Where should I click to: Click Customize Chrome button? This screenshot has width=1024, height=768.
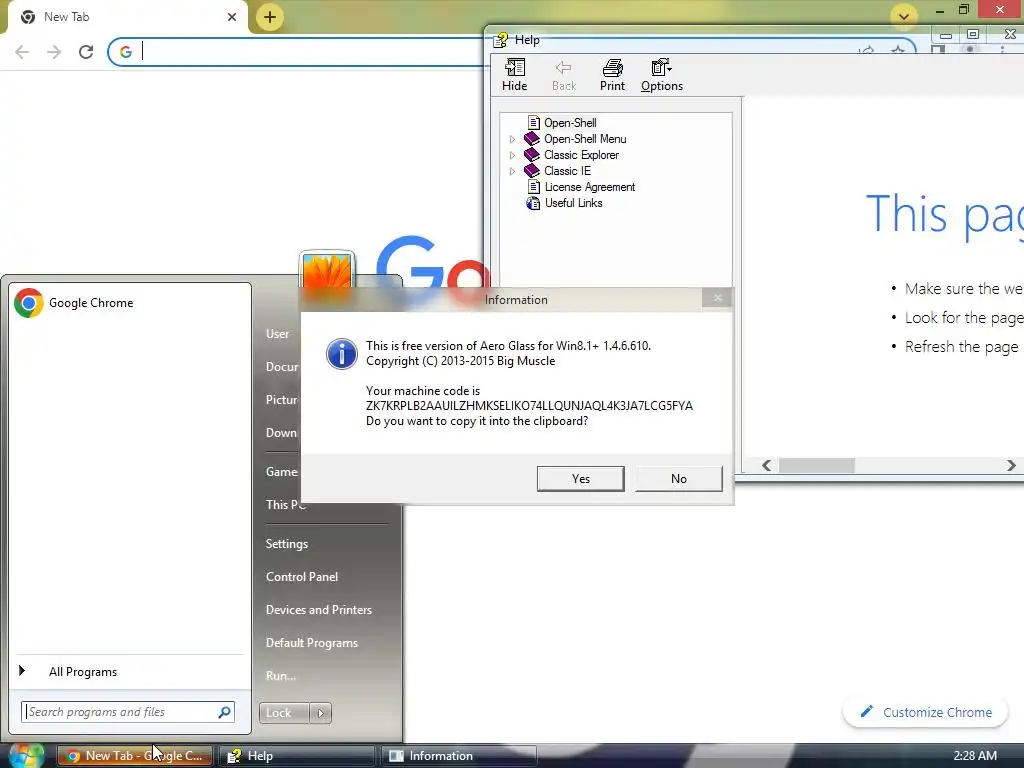point(926,712)
